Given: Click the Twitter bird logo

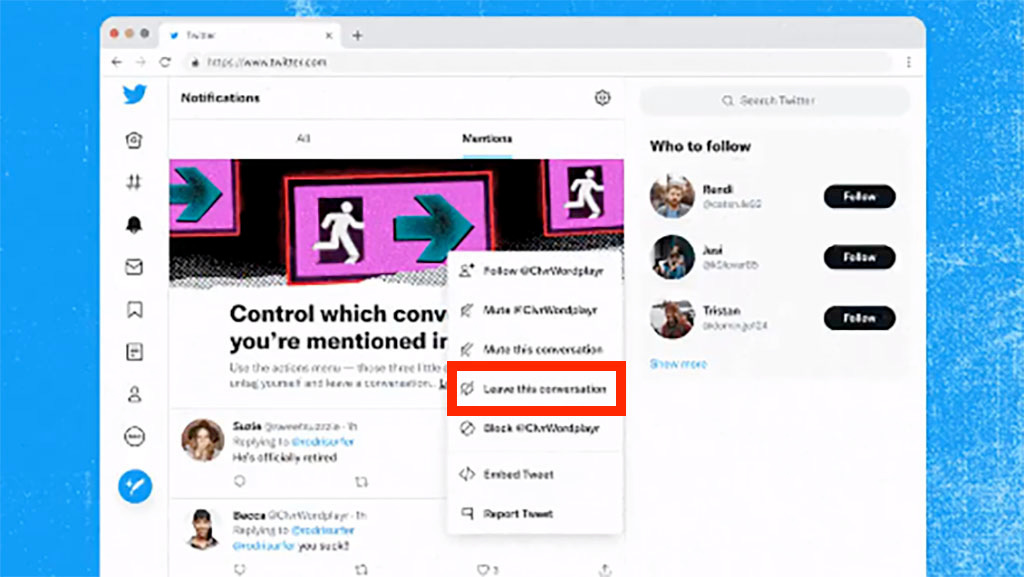Looking at the screenshot, I should (135, 95).
